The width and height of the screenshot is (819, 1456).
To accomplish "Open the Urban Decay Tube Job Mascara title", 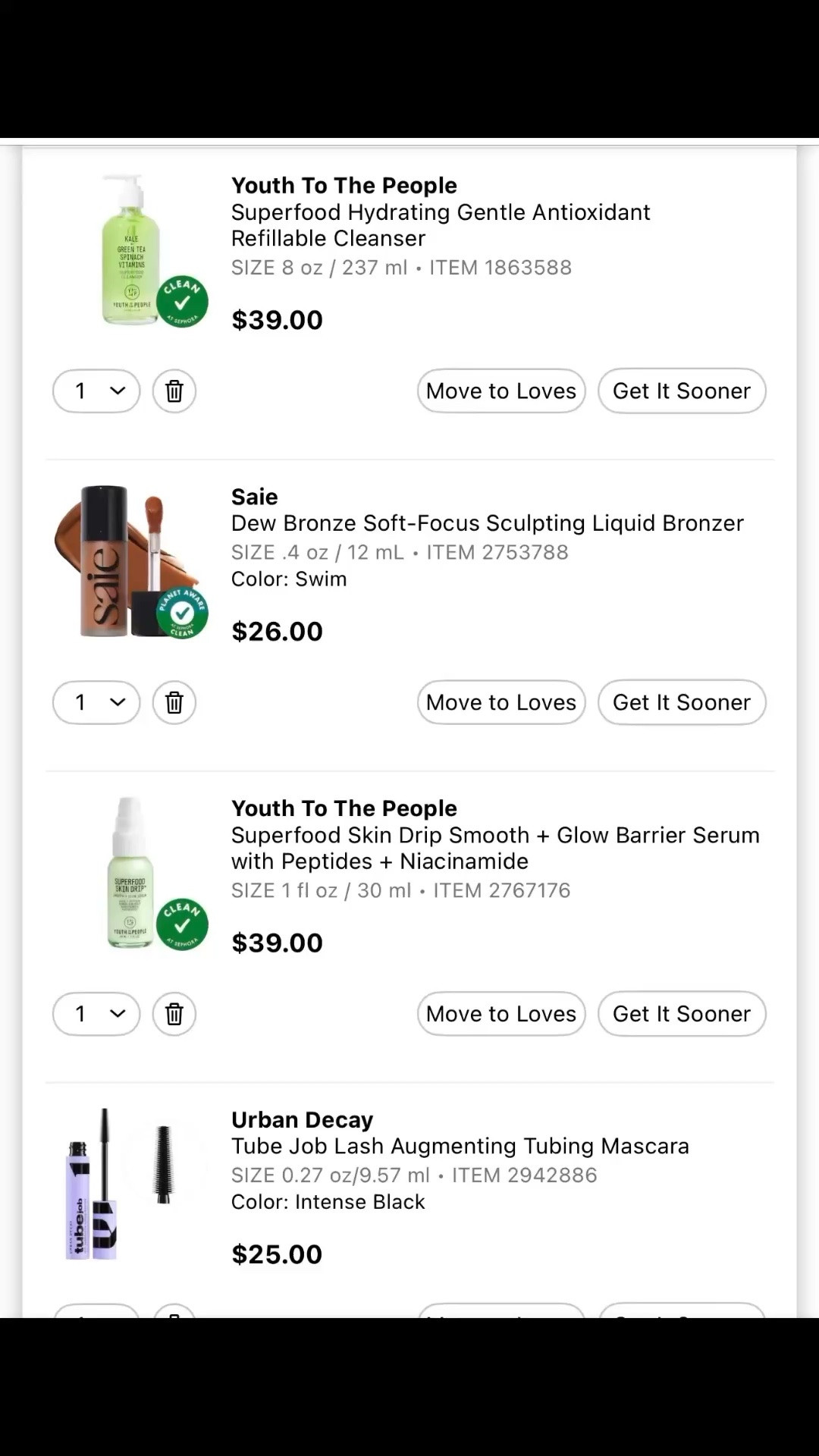I will [x=460, y=1146].
